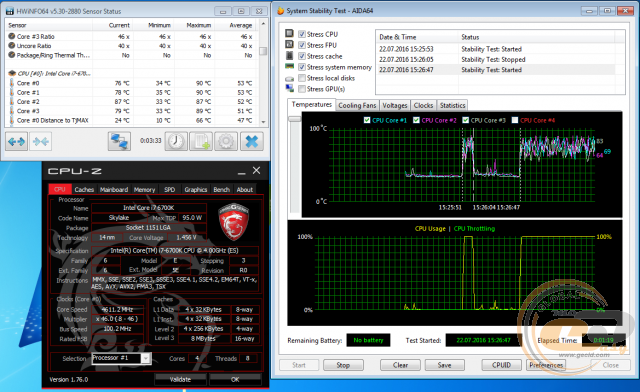Viewport: 640px width, 392px height.
Task: Click CPU-Z OK button
Action: [235, 379]
